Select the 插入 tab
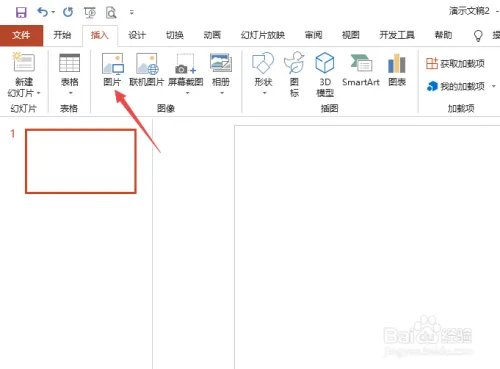The width and height of the screenshot is (500, 369). click(100, 35)
